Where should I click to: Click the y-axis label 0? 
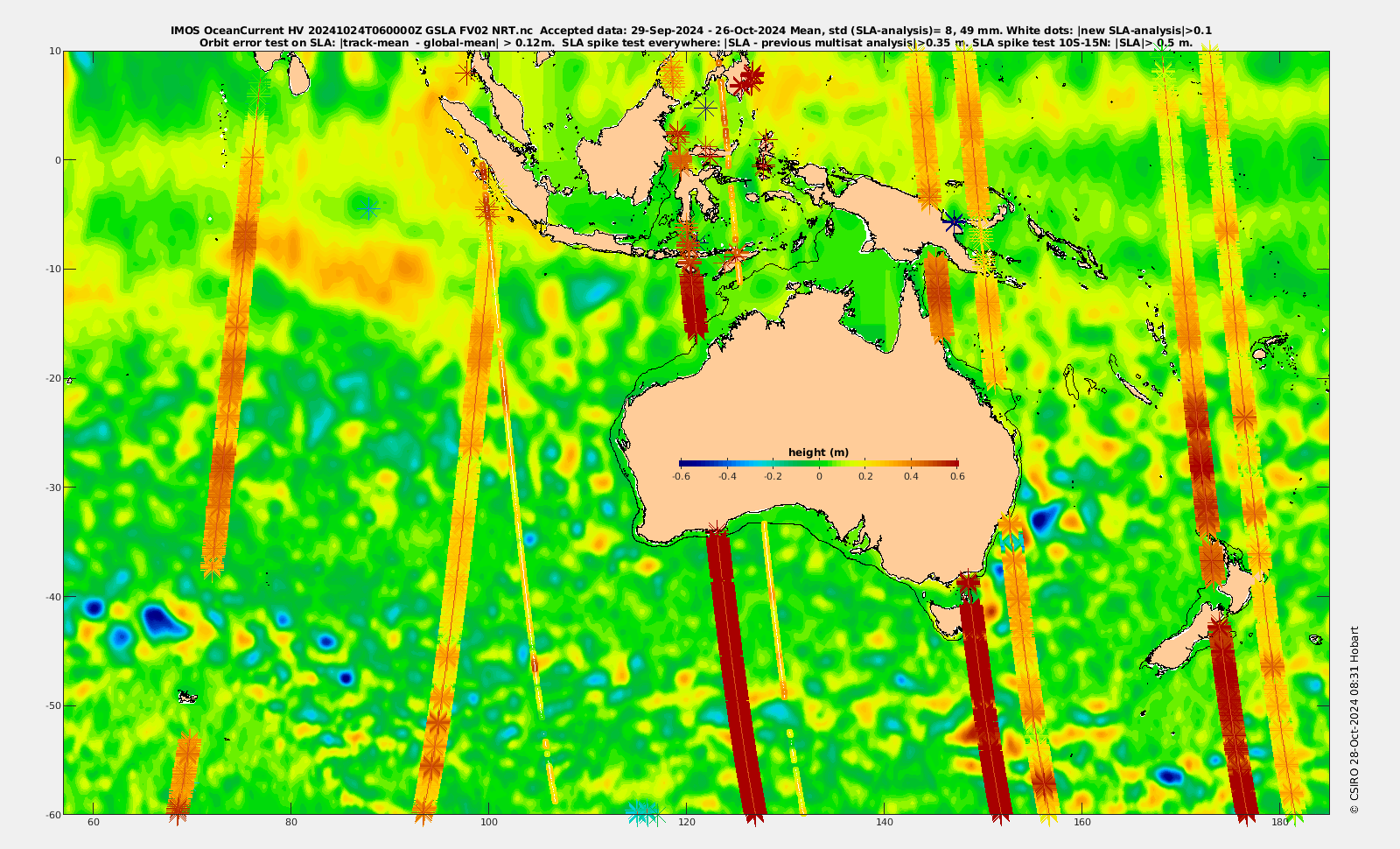coord(59,160)
